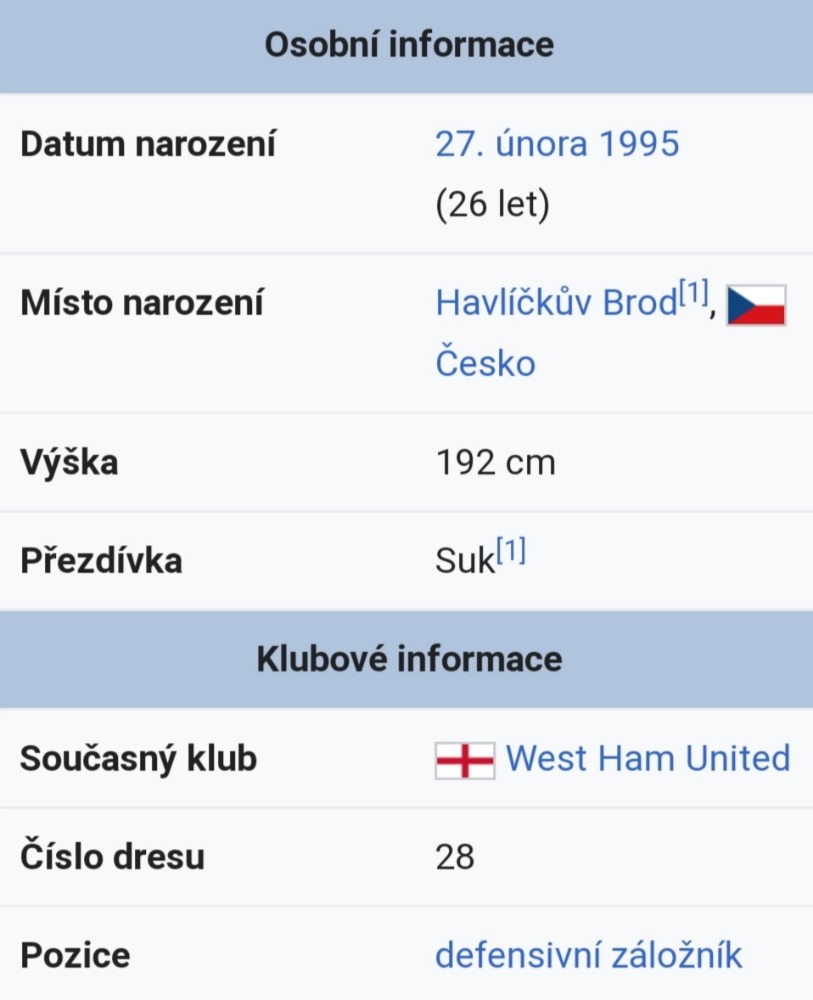Click the Osobní informace section header

(407, 46)
